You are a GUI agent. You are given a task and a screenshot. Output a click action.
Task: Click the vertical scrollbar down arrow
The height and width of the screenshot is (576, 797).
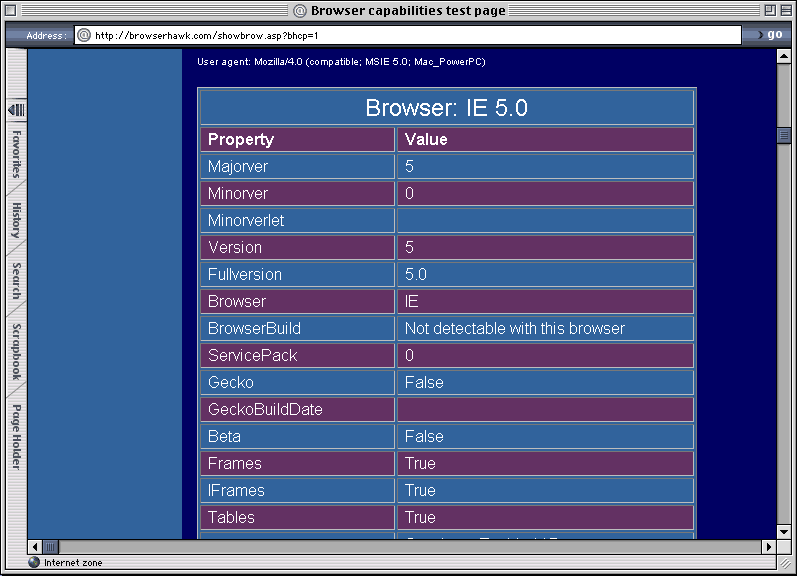[785, 532]
